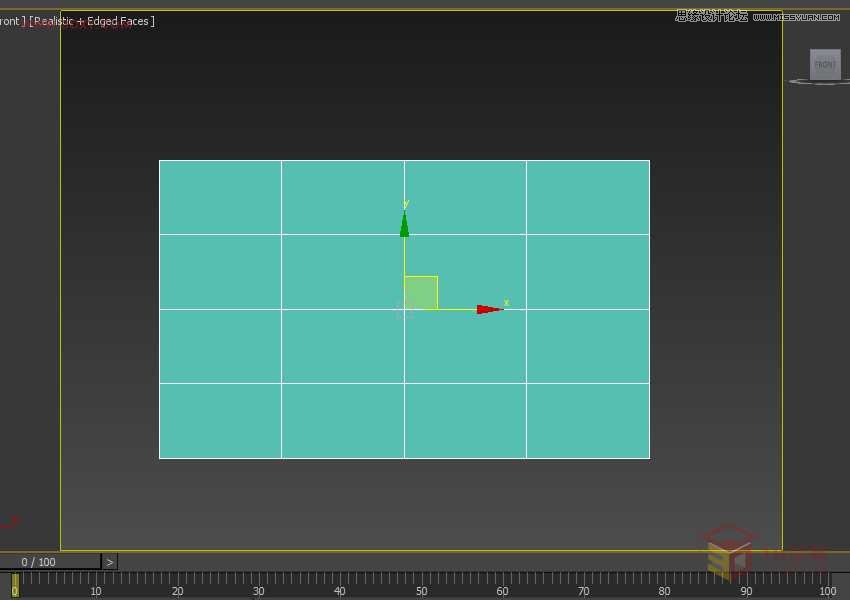This screenshot has width=850, height=600.
Task: Click the red X-axis gizmo arrow
Action: (488, 309)
